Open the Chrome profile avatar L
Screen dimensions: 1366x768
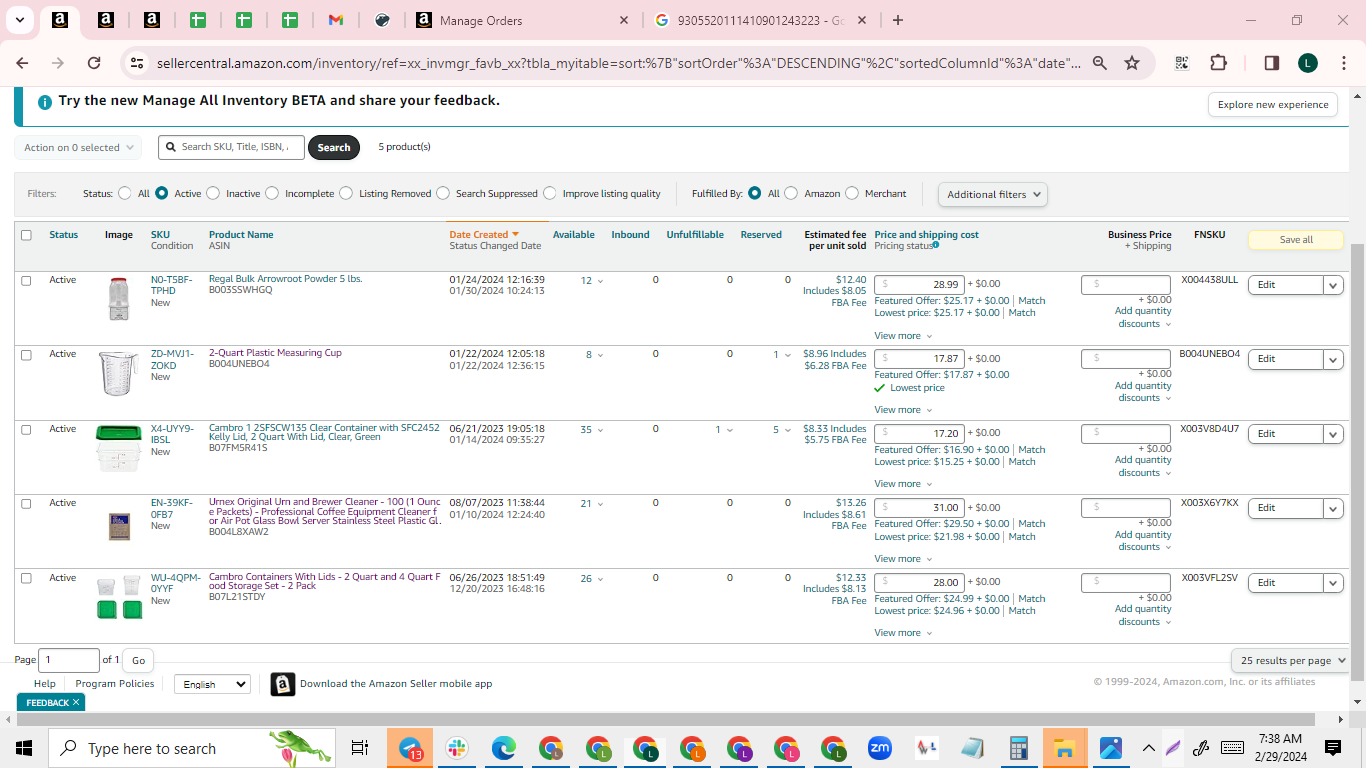pyautogui.click(x=1308, y=63)
